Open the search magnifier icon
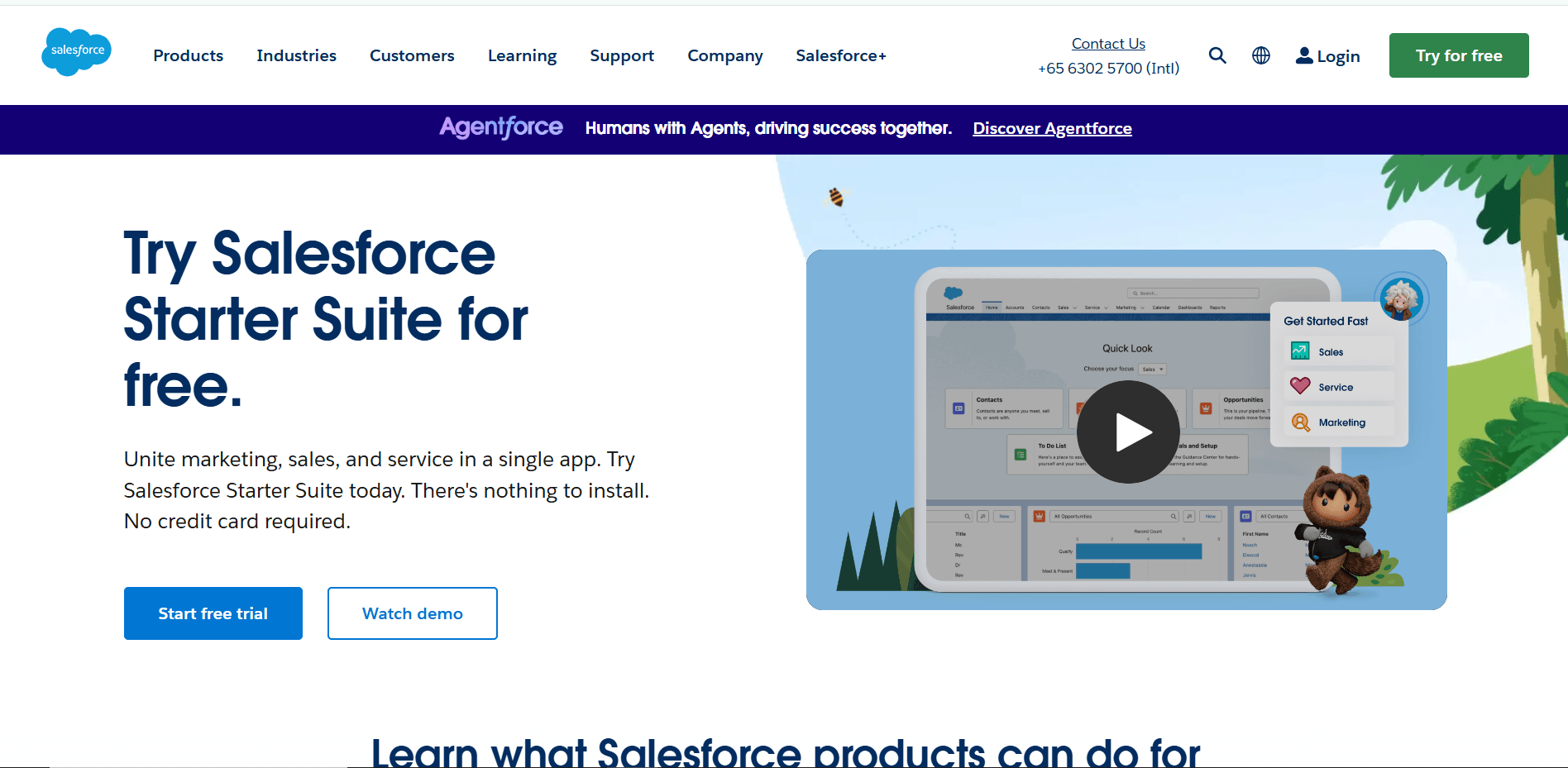 [x=1217, y=55]
